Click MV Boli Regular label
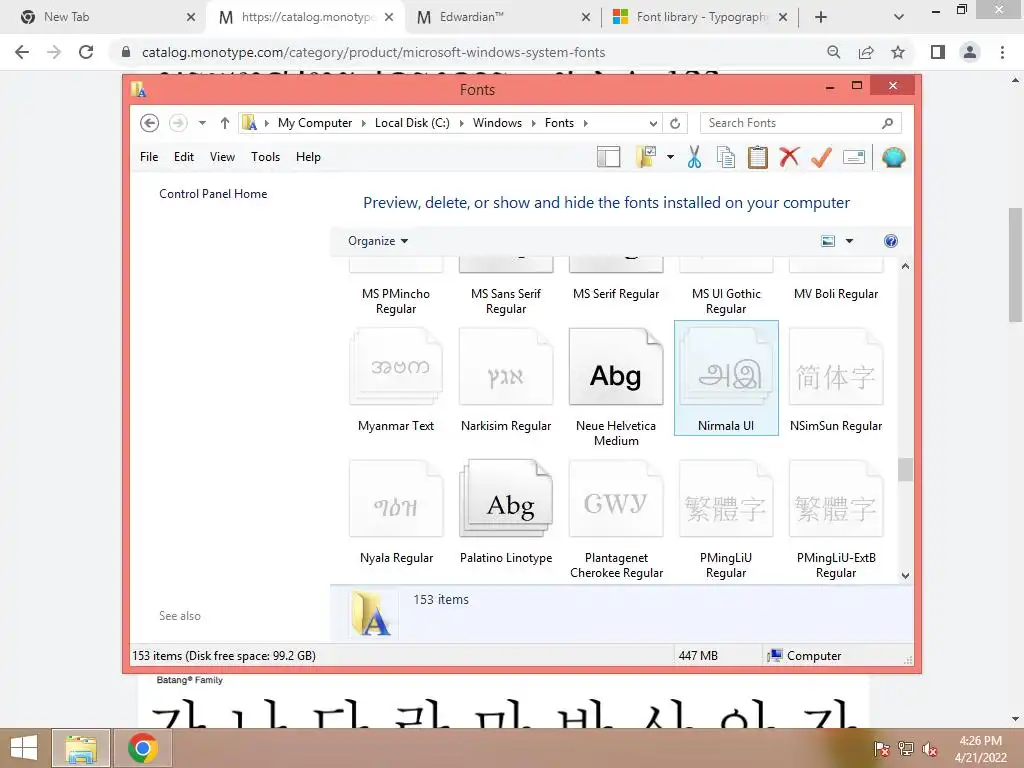This screenshot has height=768, width=1024. click(836, 294)
